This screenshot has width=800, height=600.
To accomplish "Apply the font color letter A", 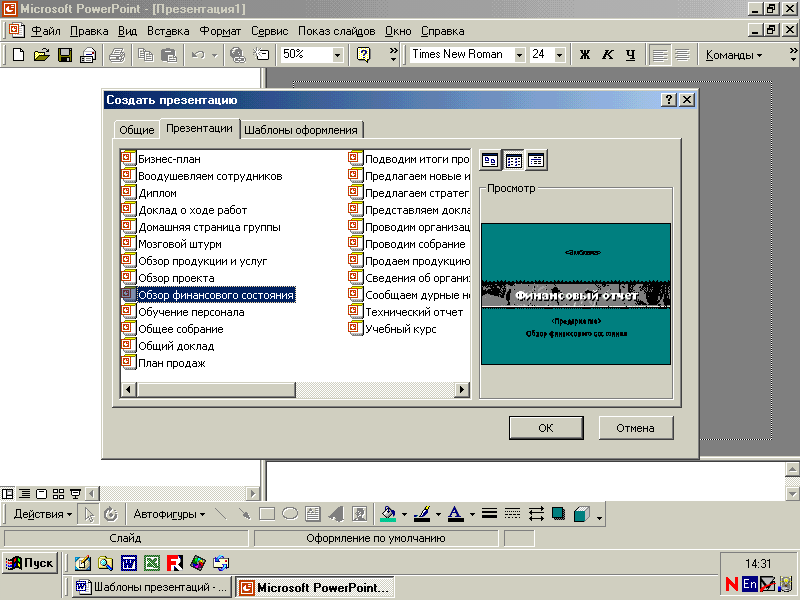I will [x=456, y=514].
